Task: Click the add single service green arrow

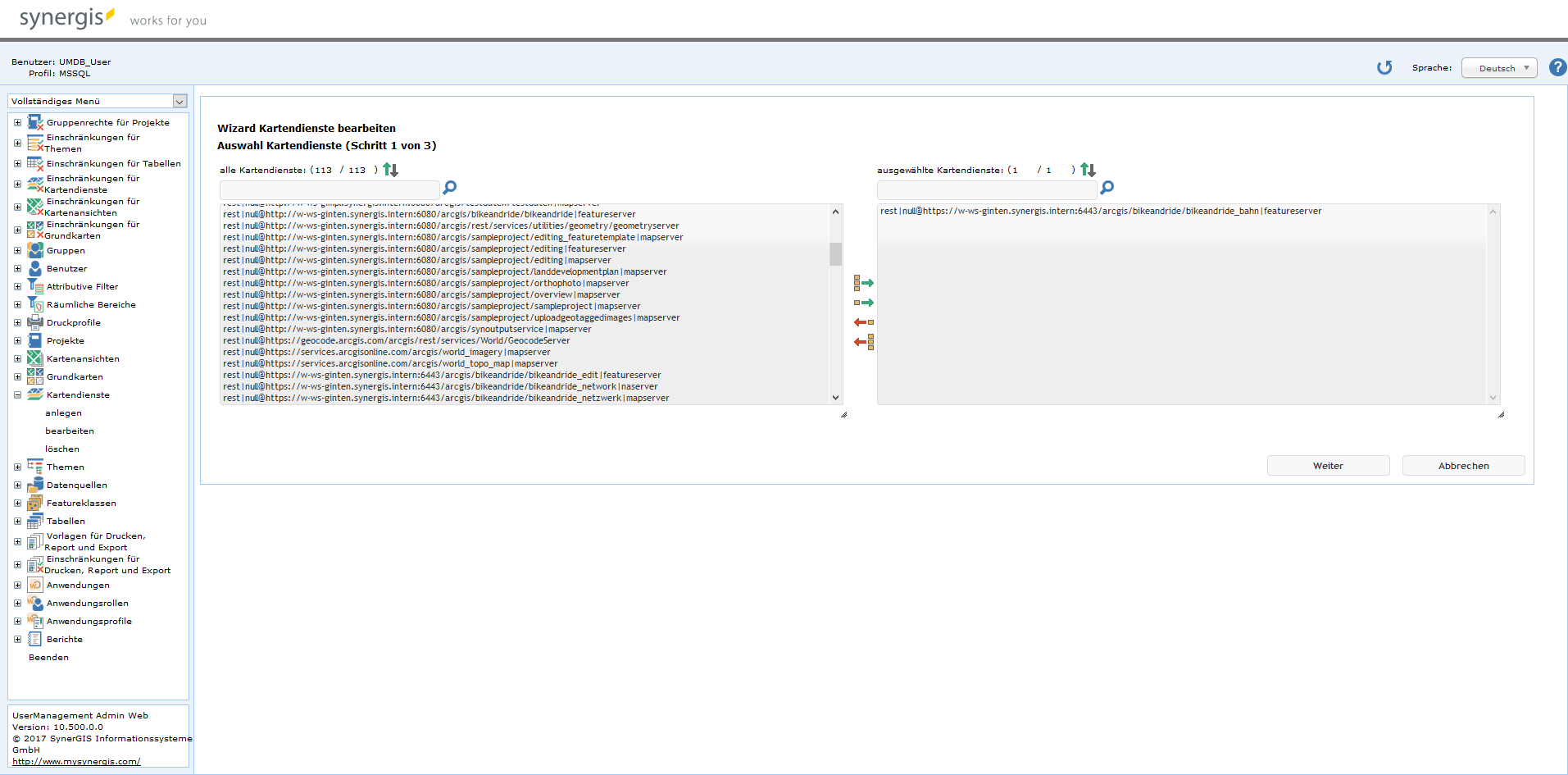Action: tap(864, 303)
